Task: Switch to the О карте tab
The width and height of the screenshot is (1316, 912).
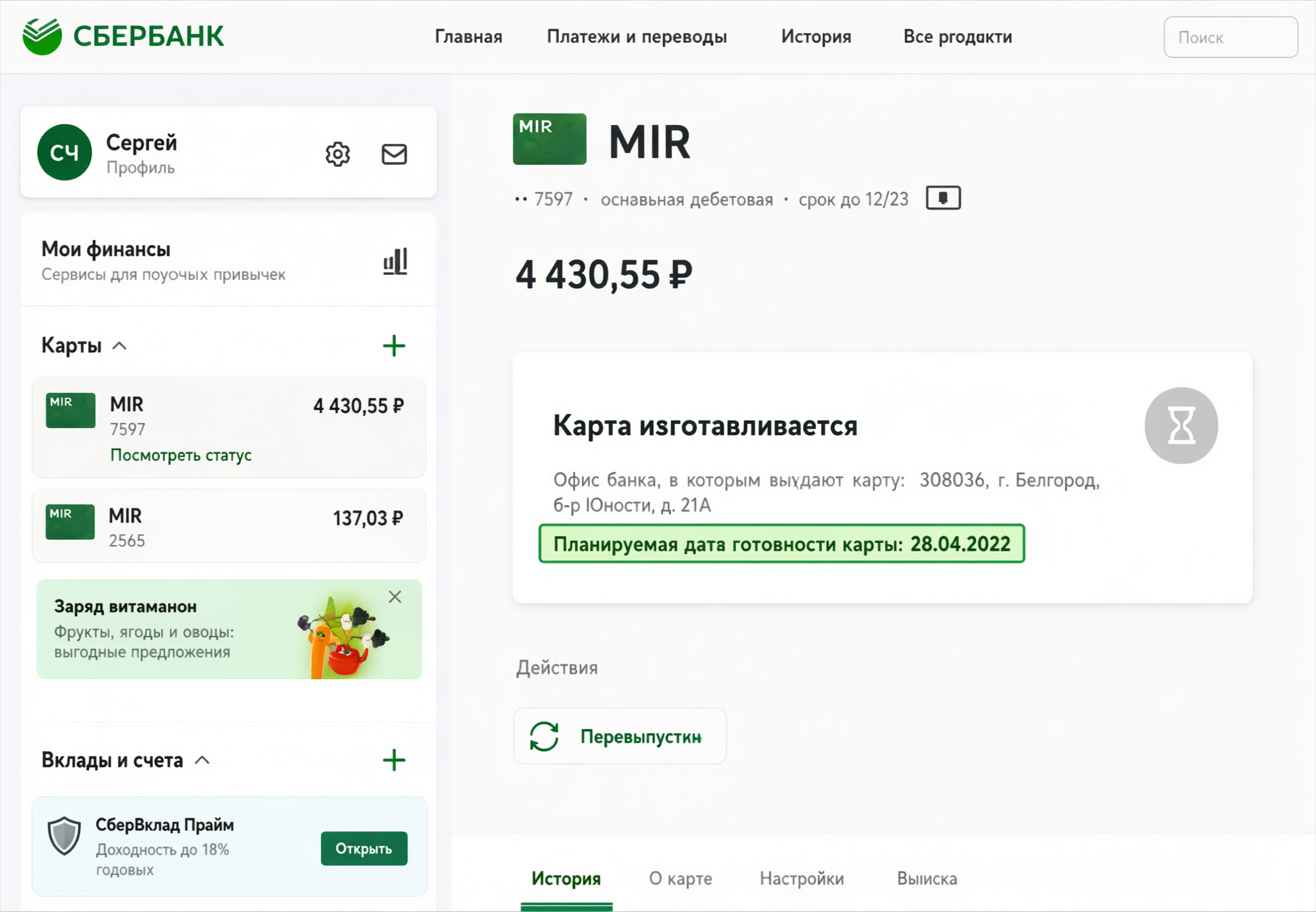Action: [680, 878]
